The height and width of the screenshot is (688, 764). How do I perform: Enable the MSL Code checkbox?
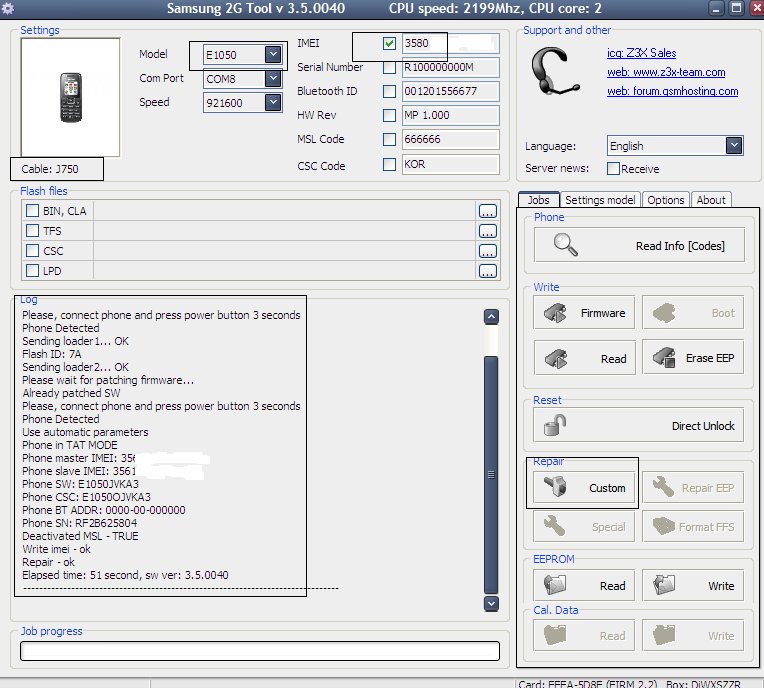click(x=389, y=139)
